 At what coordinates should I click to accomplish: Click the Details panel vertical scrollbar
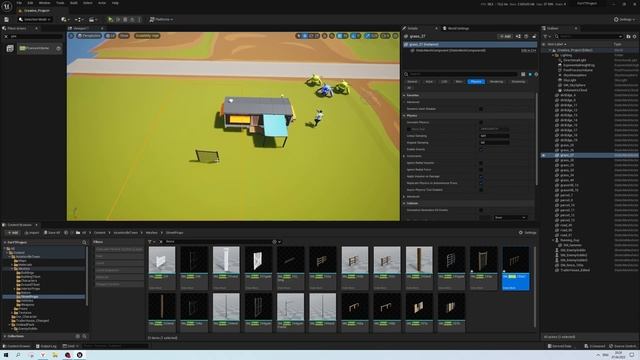tap(536, 139)
